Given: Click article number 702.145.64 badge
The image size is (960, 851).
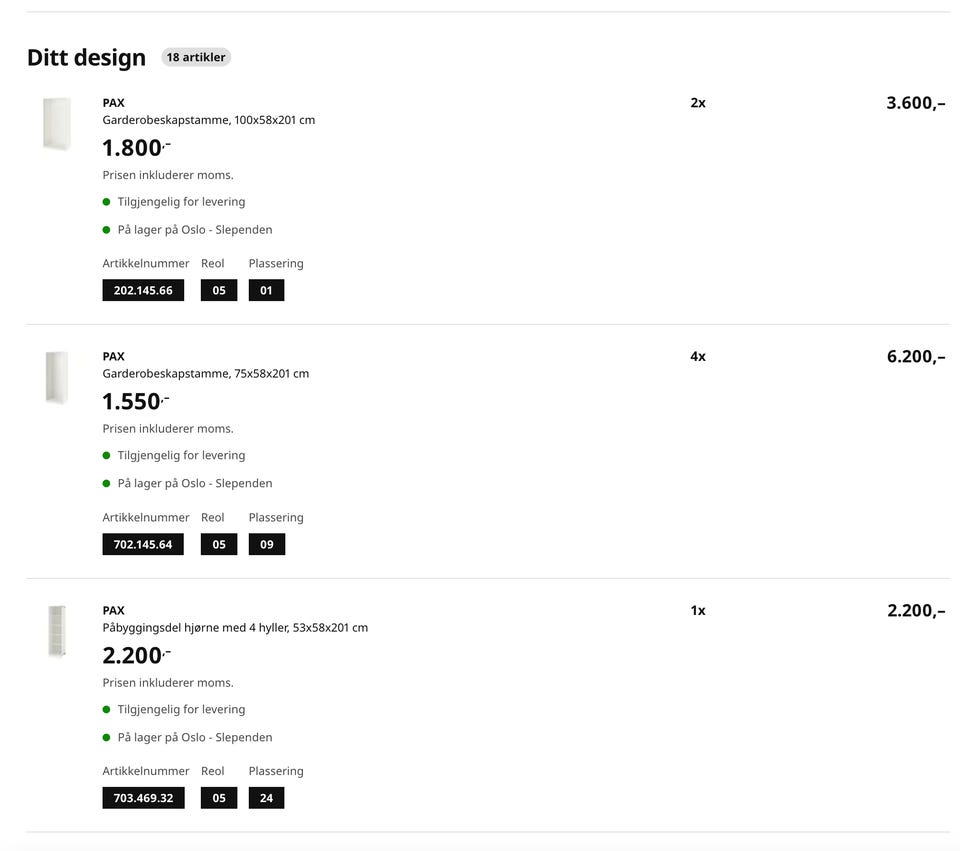Looking at the screenshot, I should (143, 545).
